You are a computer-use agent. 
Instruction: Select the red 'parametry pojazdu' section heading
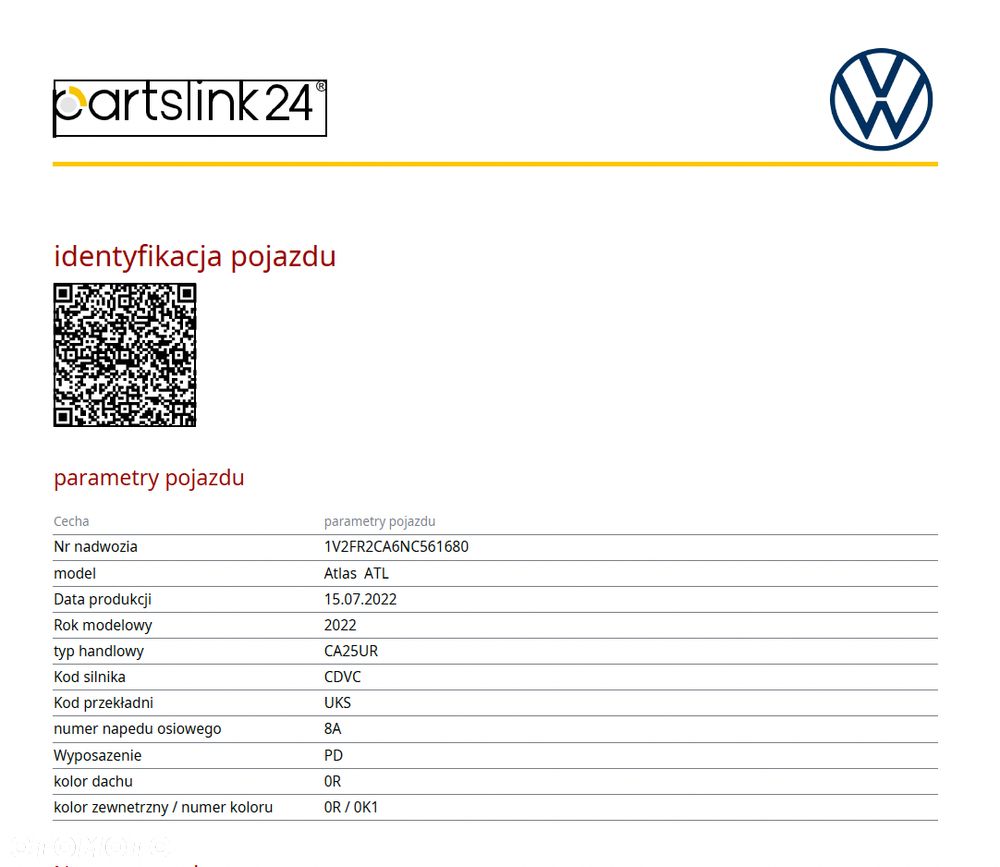(149, 478)
